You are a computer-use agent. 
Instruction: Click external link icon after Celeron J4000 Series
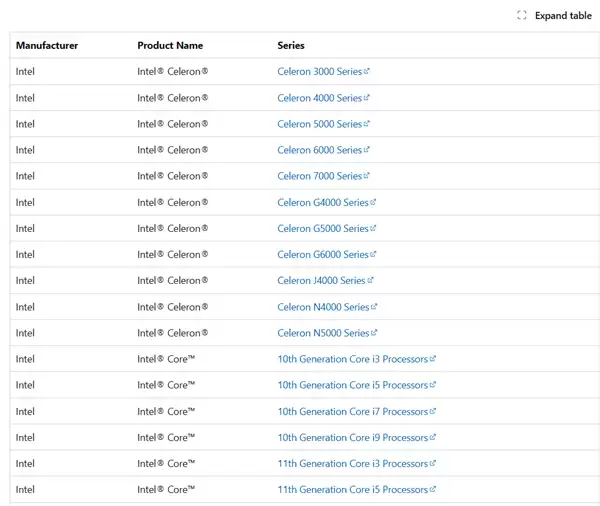click(371, 281)
